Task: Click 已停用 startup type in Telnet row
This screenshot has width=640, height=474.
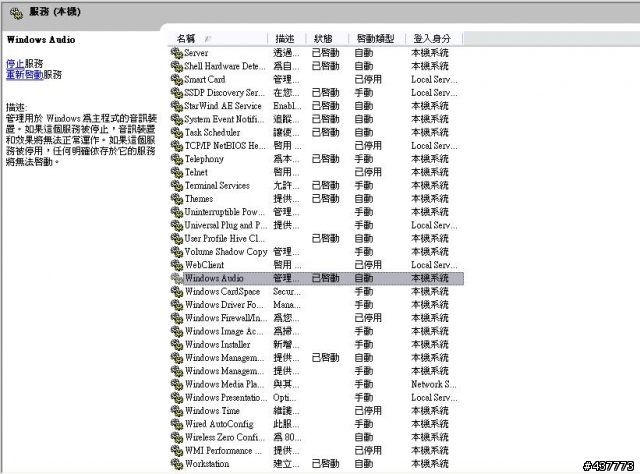Action: coord(368,172)
